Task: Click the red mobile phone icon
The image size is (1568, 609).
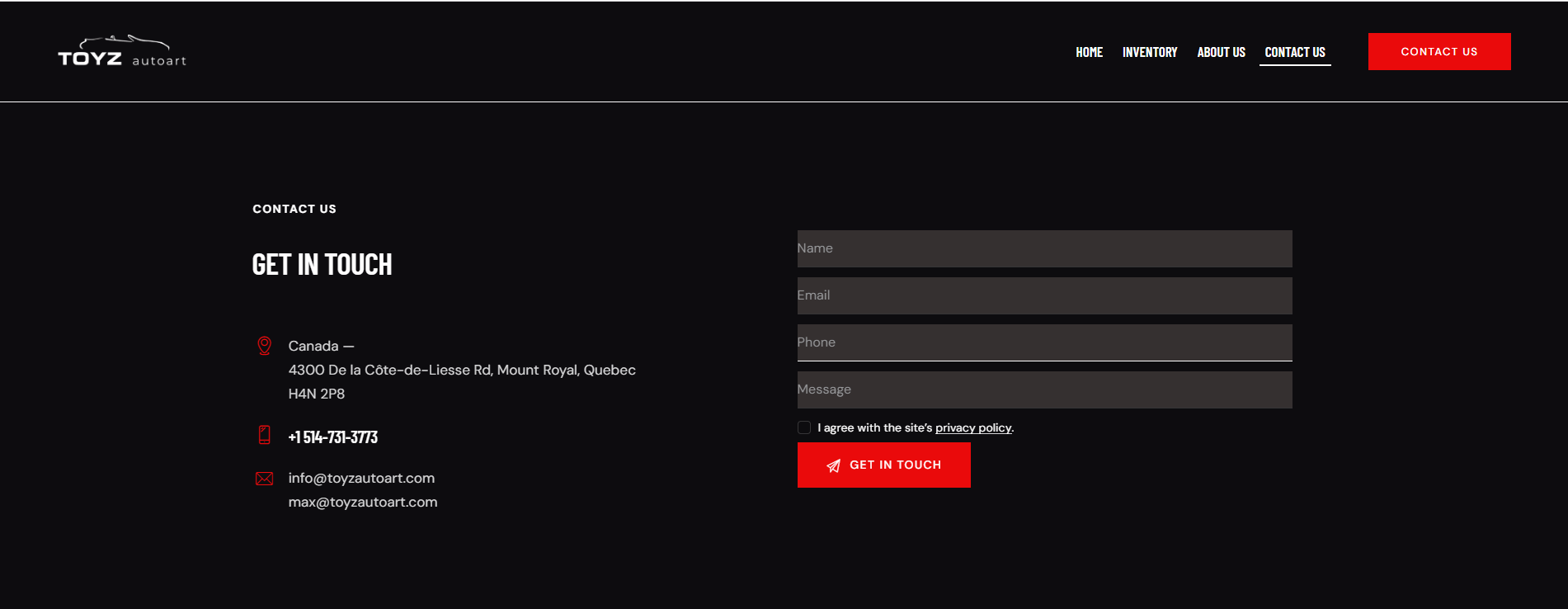Action: [x=264, y=435]
